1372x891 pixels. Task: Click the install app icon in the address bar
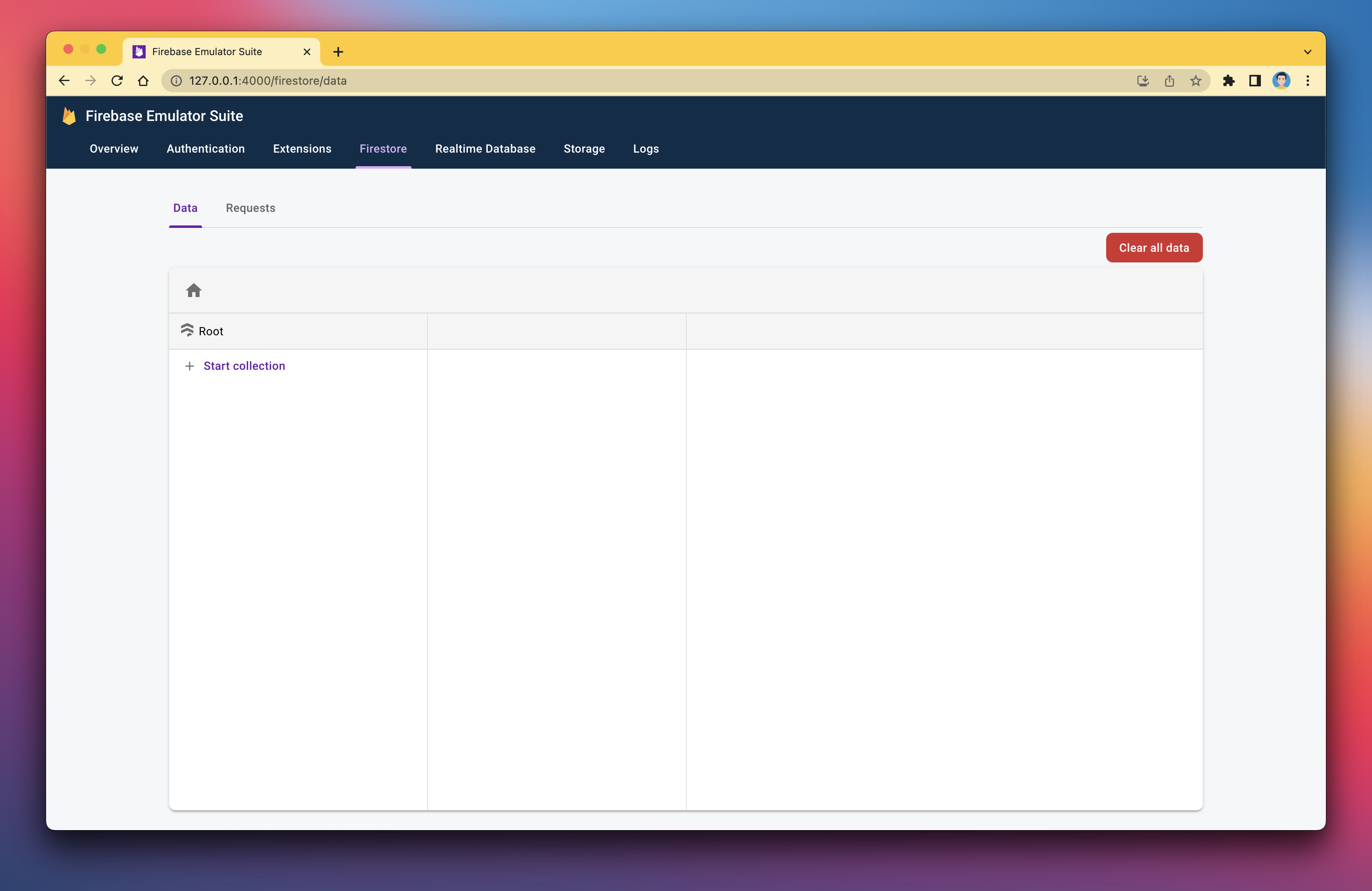[x=1142, y=81]
